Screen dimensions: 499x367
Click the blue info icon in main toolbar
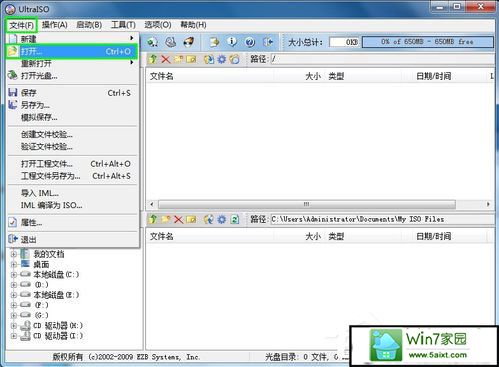[x=232, y=42]
